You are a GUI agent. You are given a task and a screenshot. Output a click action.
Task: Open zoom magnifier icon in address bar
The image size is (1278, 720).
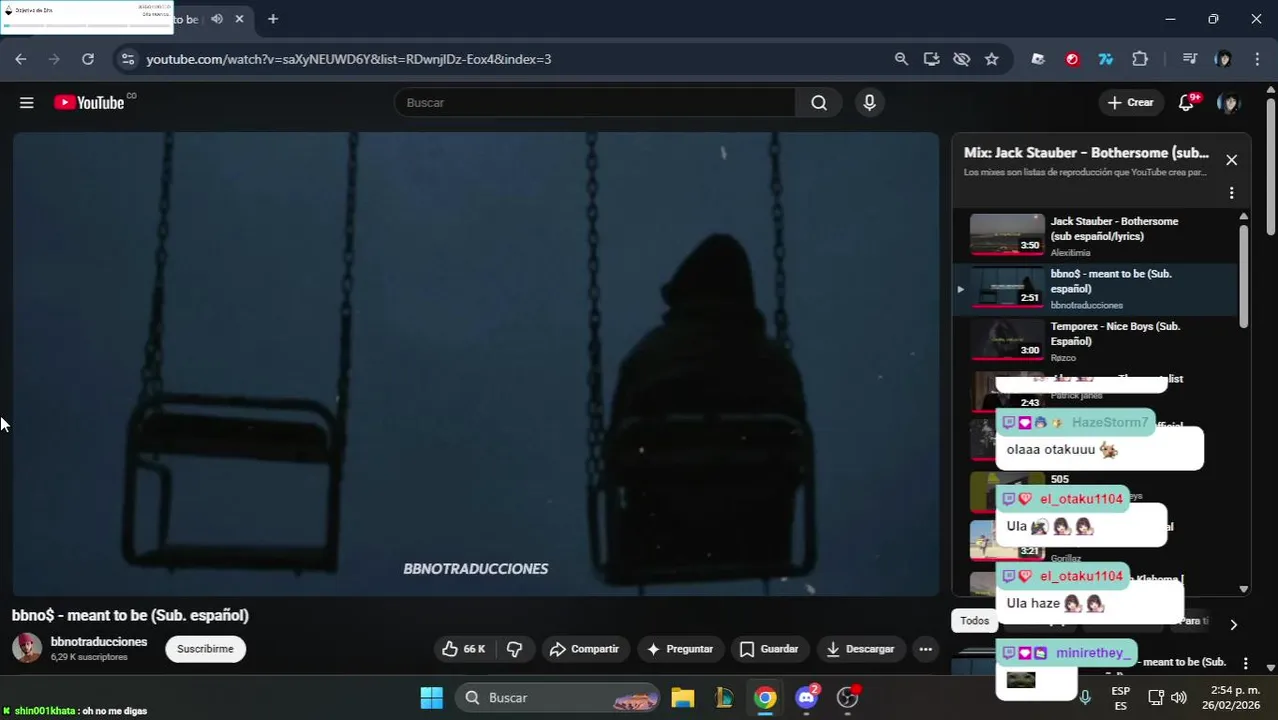(901, 59)
